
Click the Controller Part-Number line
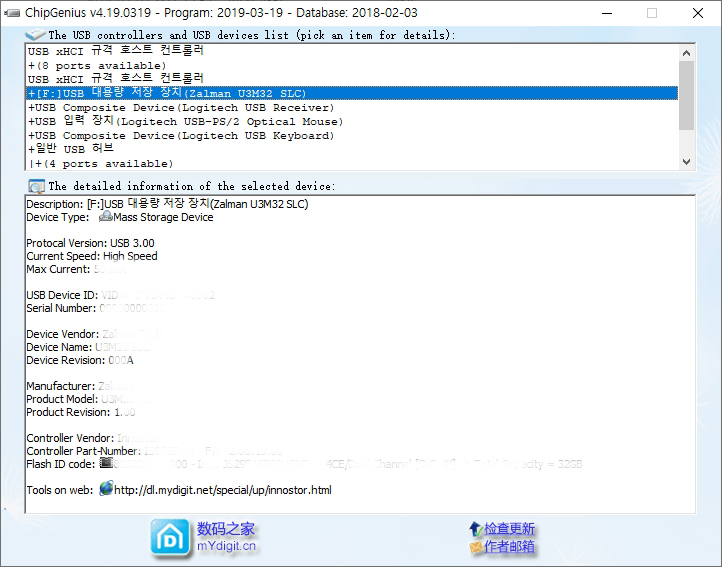(154, 451)
